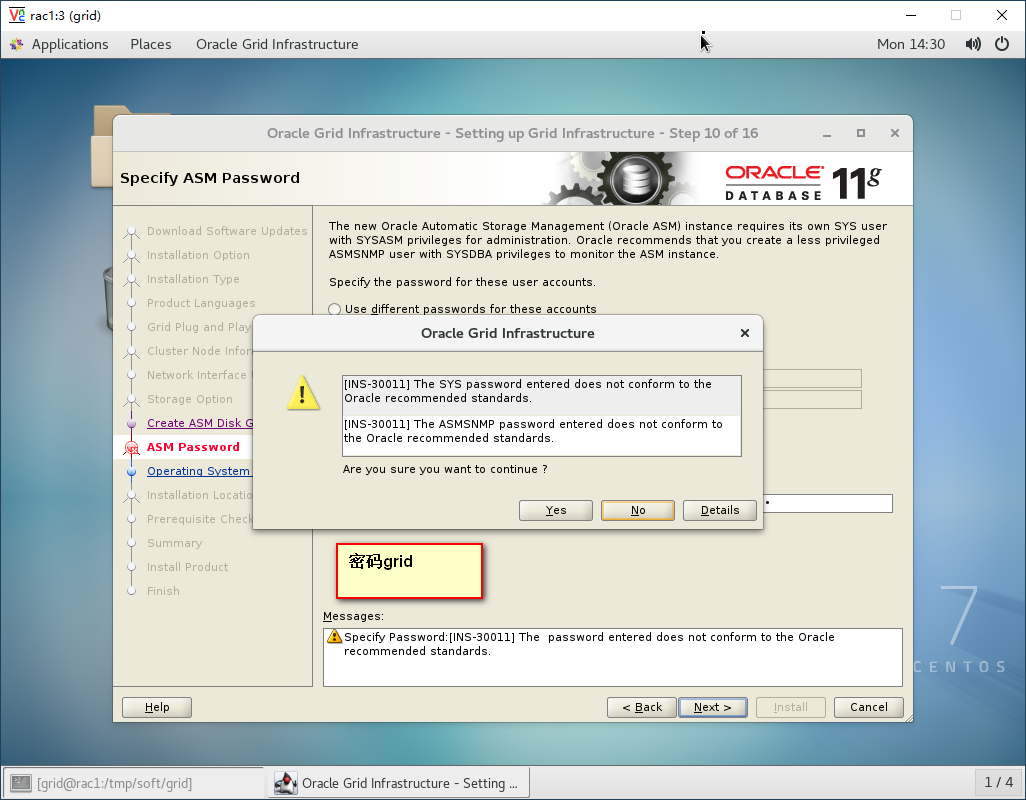Viewport: 1026px width, 800px height.
Task: Click the Finish step
Action: (163, 591)
